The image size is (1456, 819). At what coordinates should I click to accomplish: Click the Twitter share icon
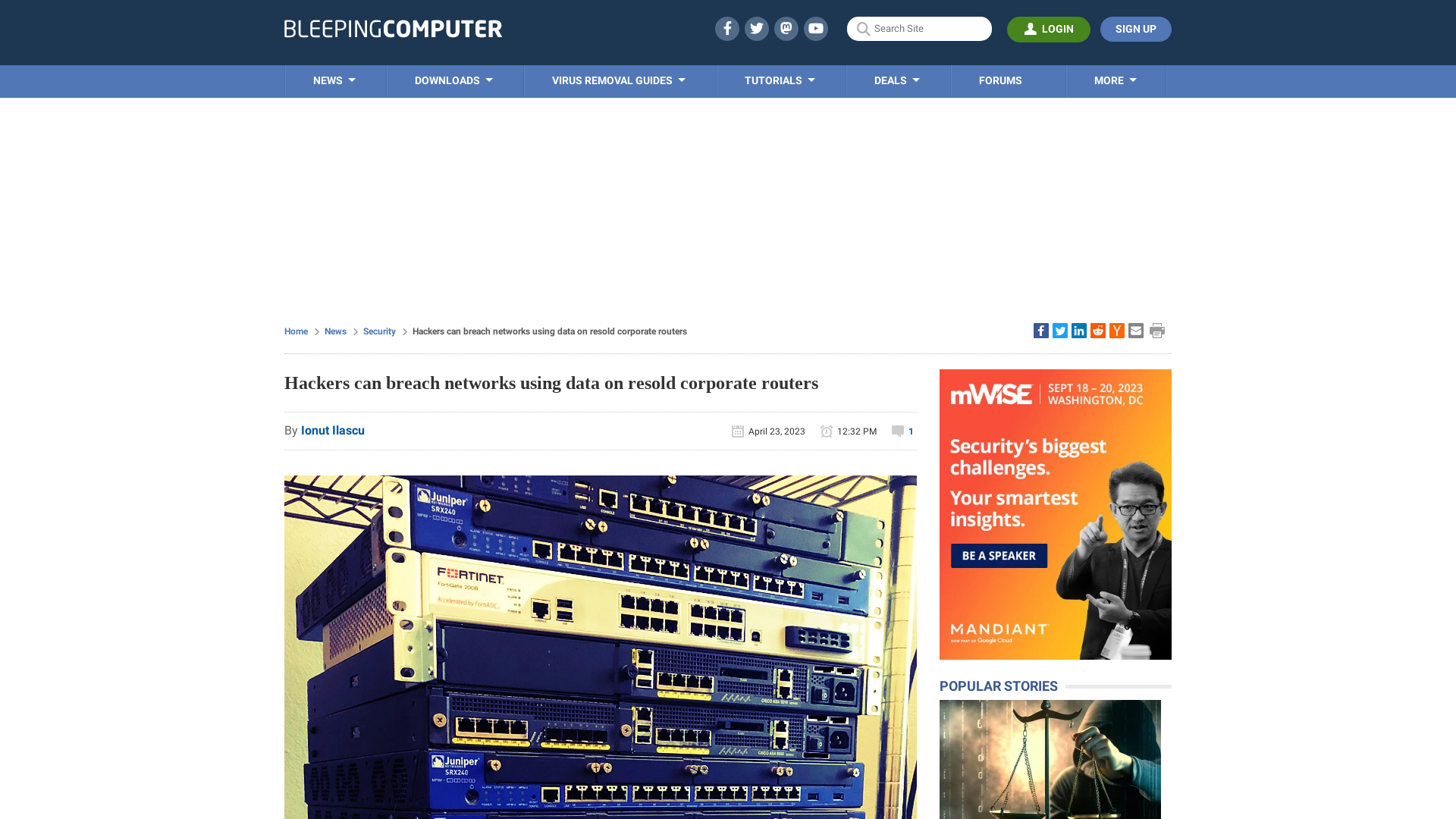(x=1059, y=330)
